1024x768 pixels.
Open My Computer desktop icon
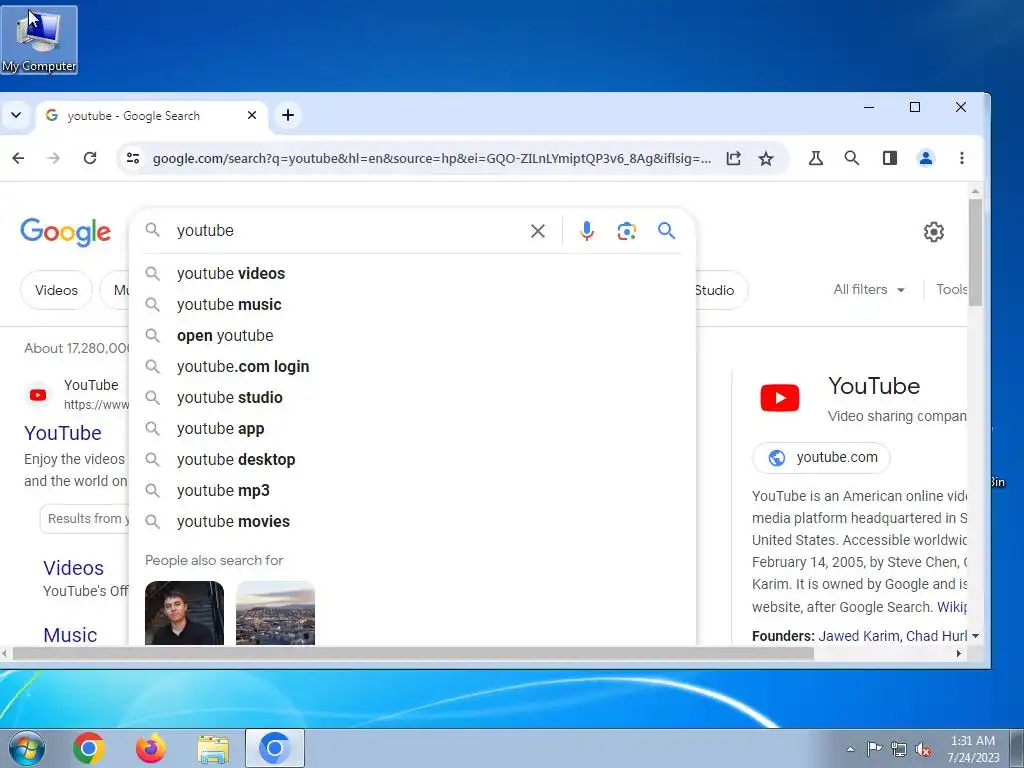tap(39, 40)
